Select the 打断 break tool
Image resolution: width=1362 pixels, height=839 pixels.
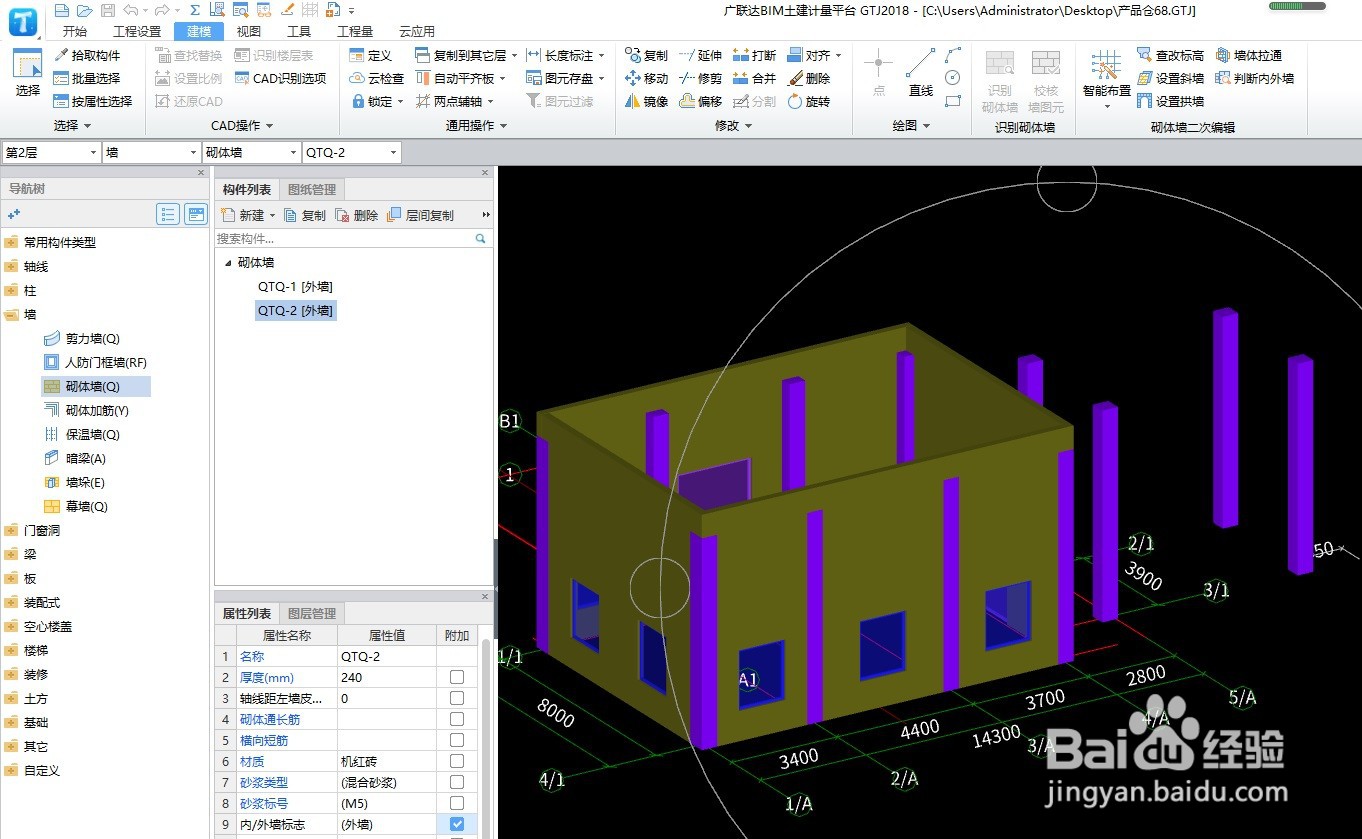click(754, 55)
